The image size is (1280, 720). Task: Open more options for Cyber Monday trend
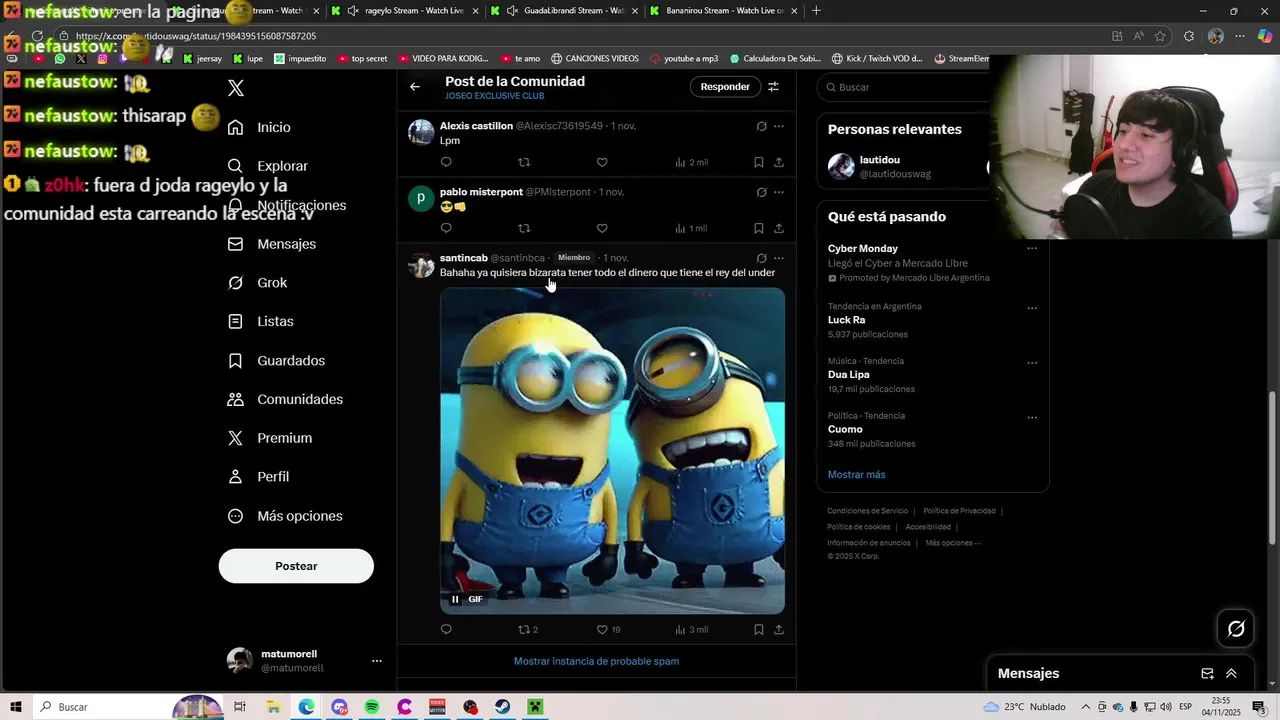[1032, 248]
